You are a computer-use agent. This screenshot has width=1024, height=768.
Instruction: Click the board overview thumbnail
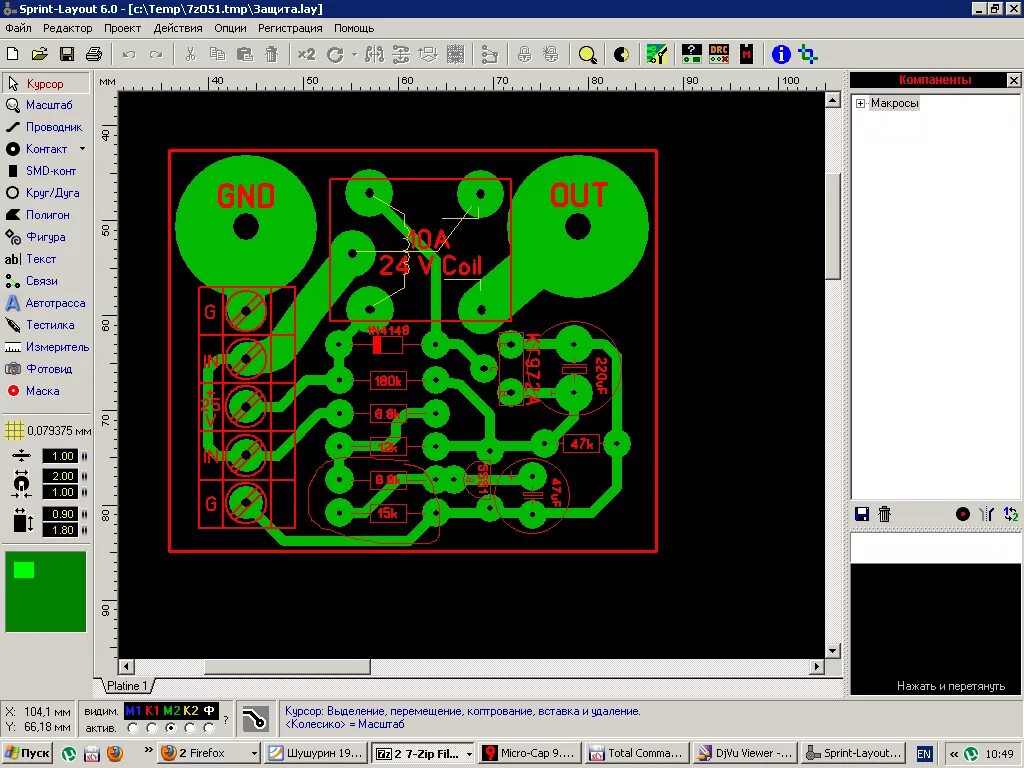tap(46, 592)
